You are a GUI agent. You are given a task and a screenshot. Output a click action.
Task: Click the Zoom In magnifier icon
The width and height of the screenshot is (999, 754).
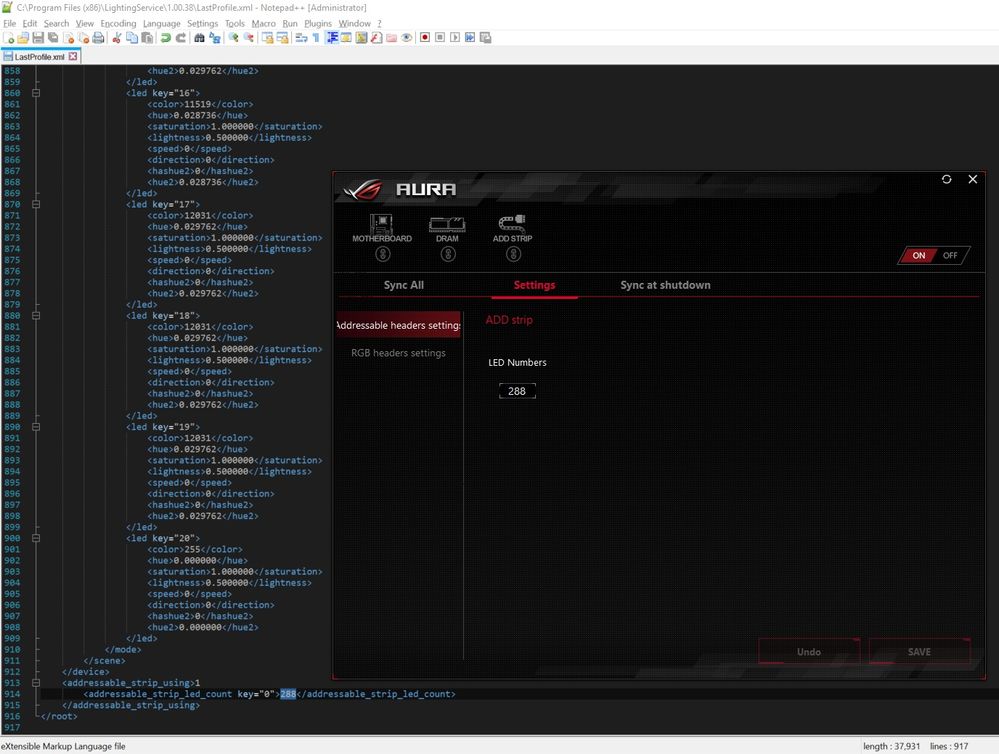point(233,38)
